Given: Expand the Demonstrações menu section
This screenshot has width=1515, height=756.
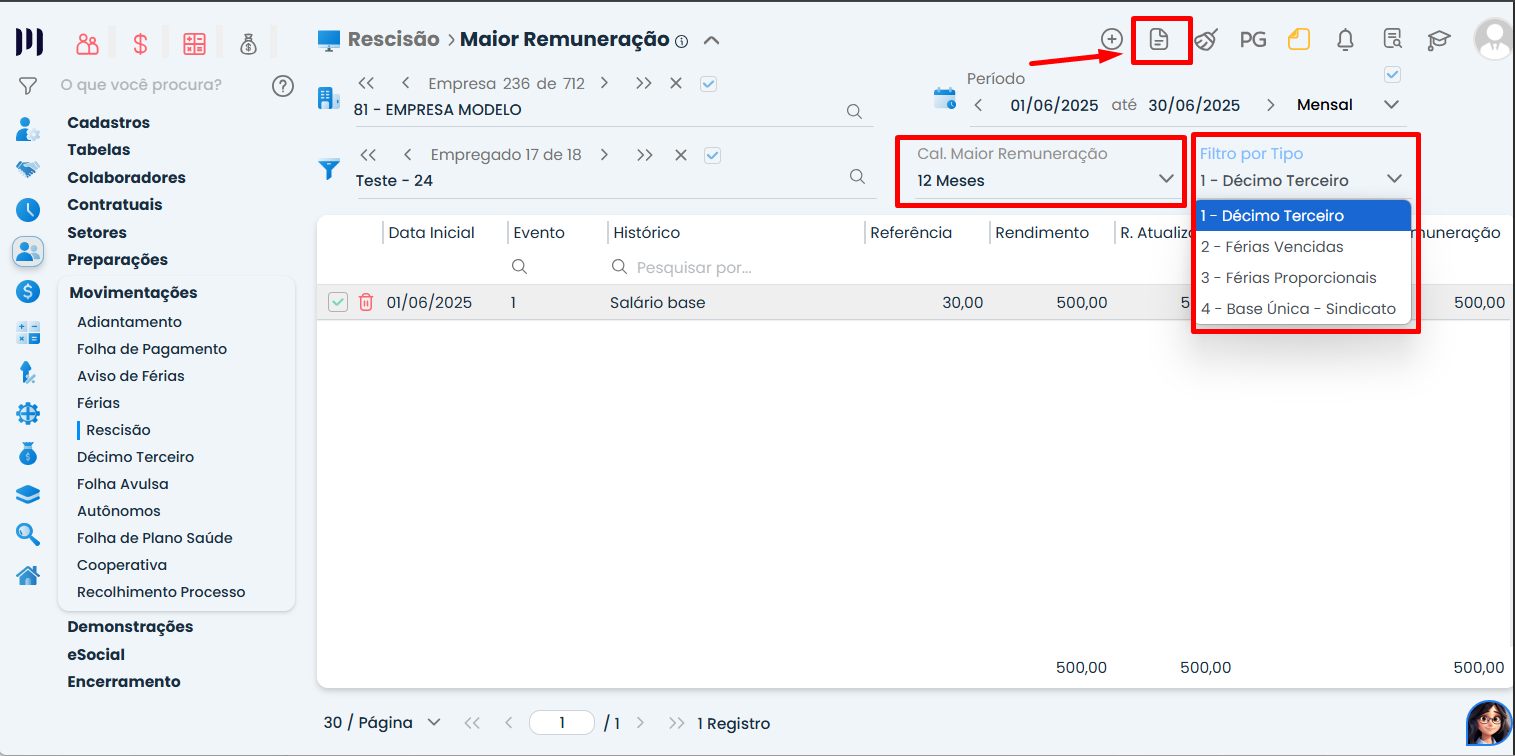Looking at the screenshot, I should click(130, 627).
